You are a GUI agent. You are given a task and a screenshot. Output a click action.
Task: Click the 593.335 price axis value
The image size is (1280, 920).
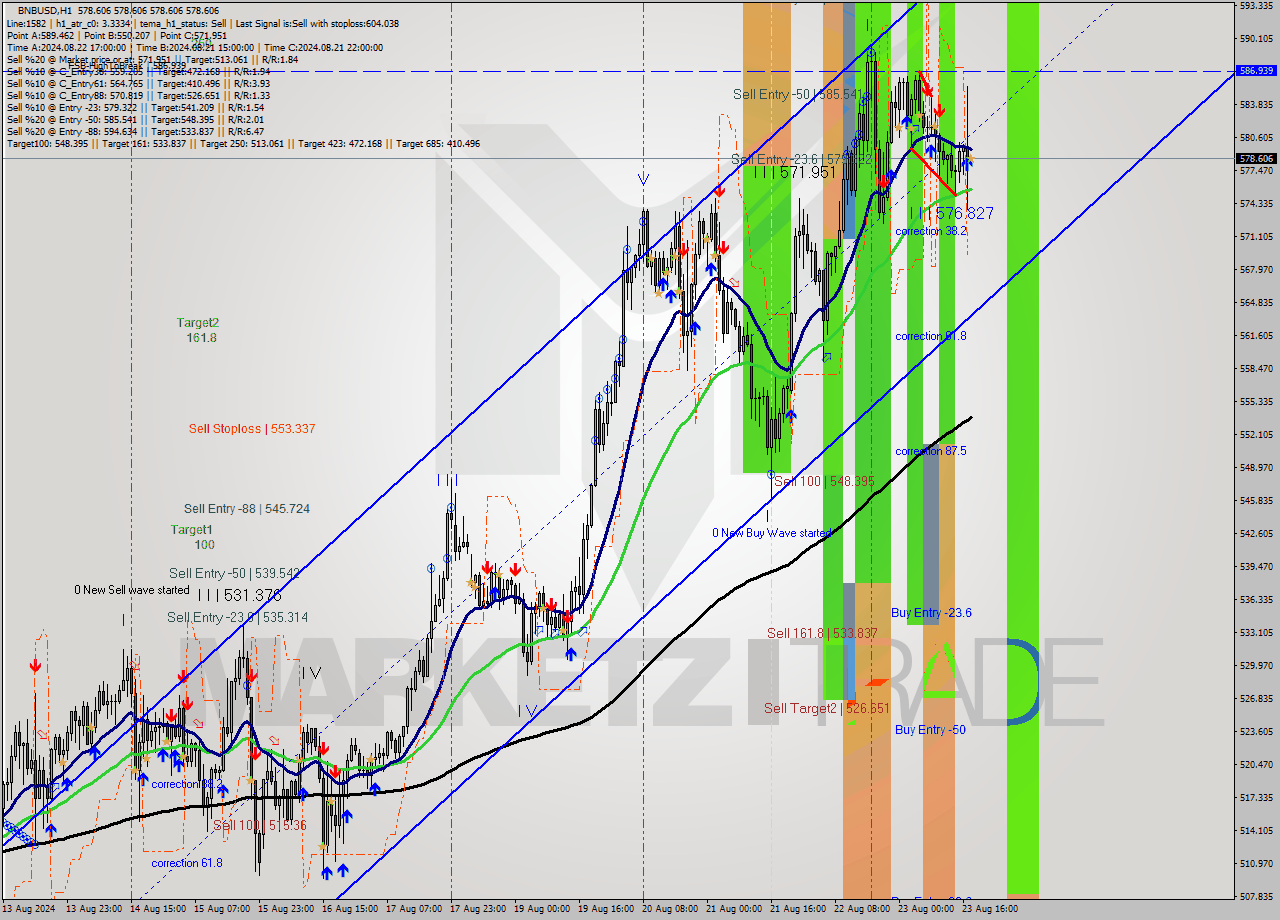1256,5
